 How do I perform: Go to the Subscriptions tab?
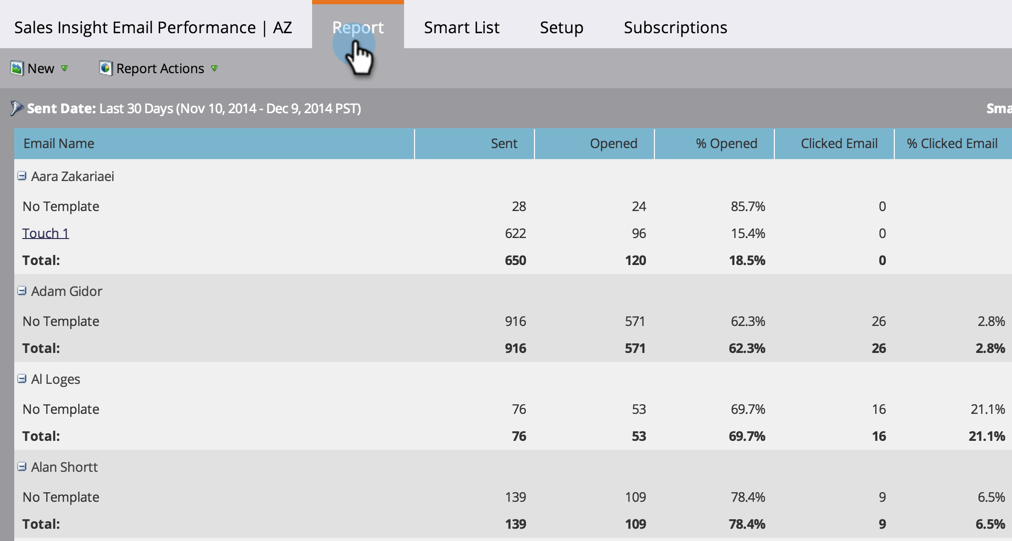tap(675, 27)
